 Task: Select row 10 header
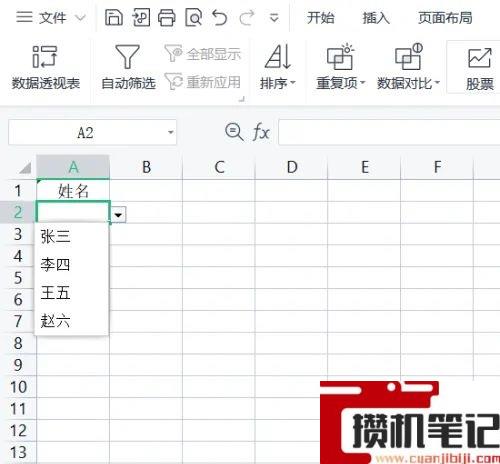(18, 387)
